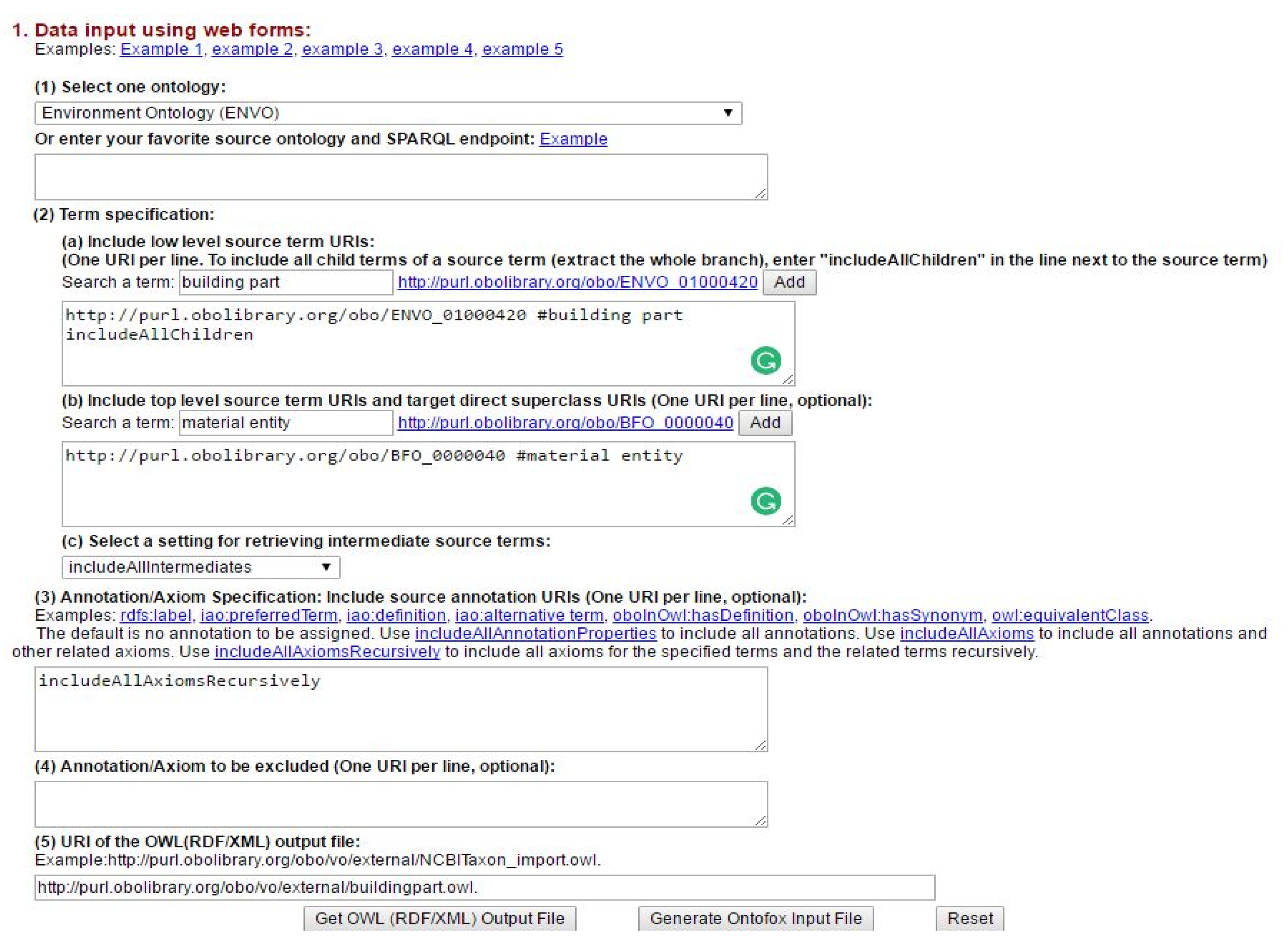Click Add button next to BFO_0000040 link

point(764,423)
